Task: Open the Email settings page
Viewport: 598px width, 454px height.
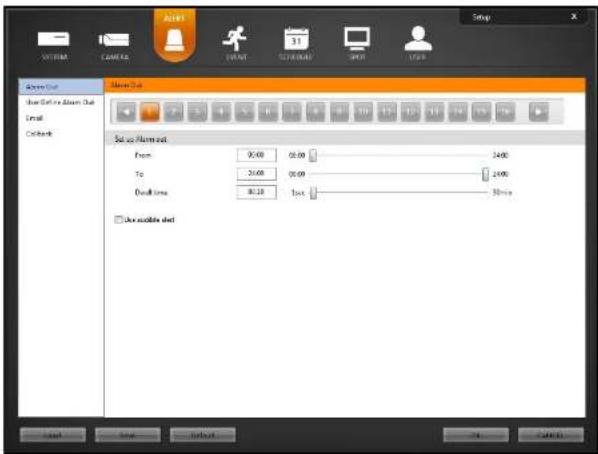Action: point(34,118)
